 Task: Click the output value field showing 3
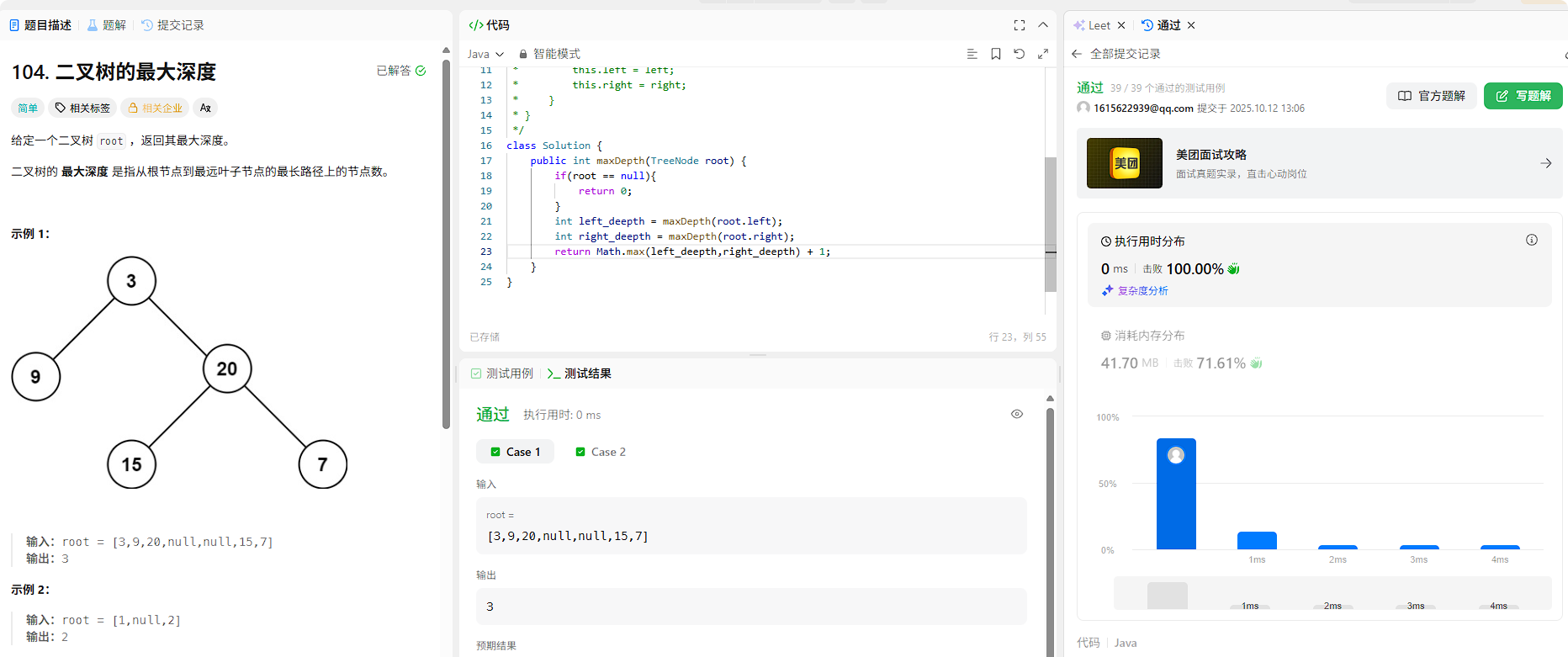coord(751,607)
